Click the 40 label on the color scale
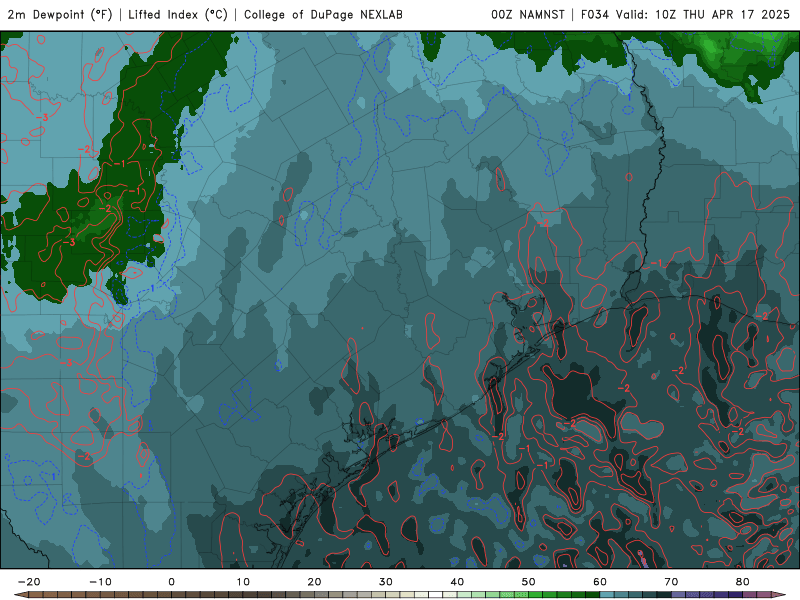 pos(457,582)
